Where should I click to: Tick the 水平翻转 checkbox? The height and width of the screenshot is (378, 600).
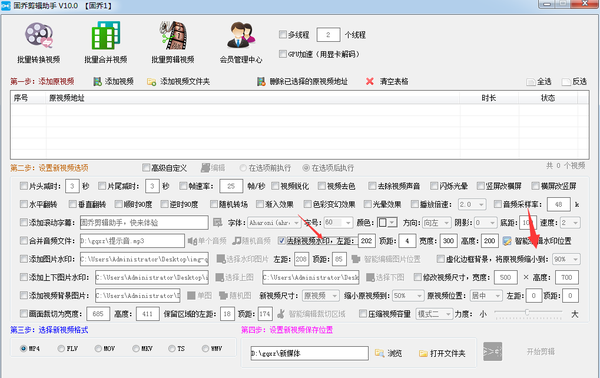point(24,204)
